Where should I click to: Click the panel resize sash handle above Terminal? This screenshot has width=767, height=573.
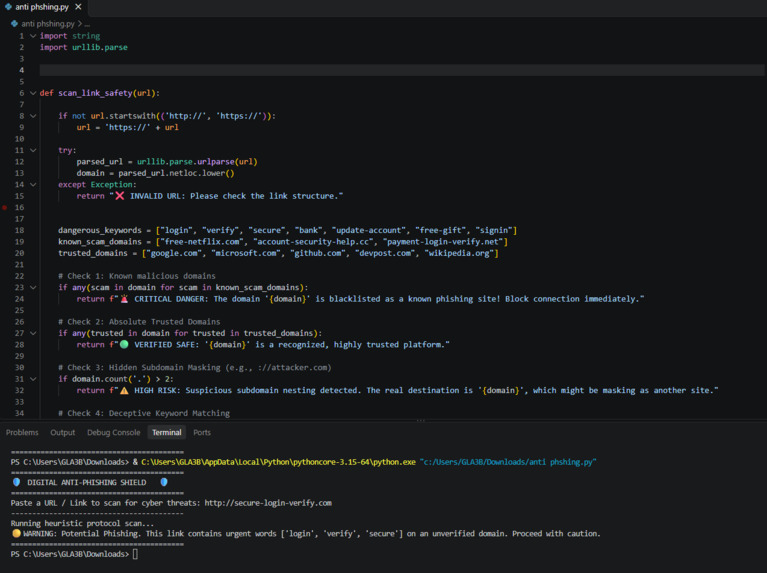tap(421, 420)
